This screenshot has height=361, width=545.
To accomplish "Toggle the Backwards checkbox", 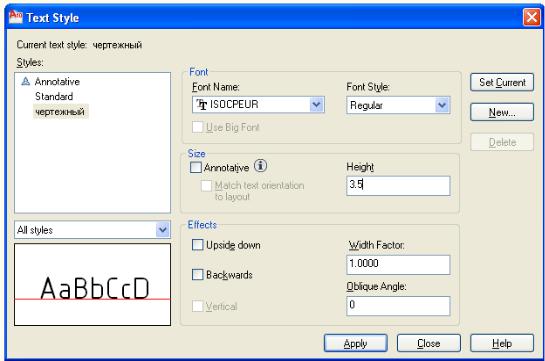I will 197,274.
